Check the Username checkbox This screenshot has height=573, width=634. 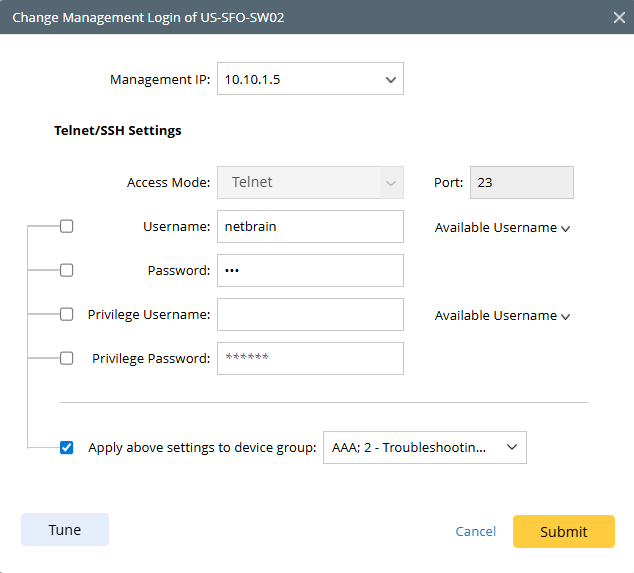[67, 226]
